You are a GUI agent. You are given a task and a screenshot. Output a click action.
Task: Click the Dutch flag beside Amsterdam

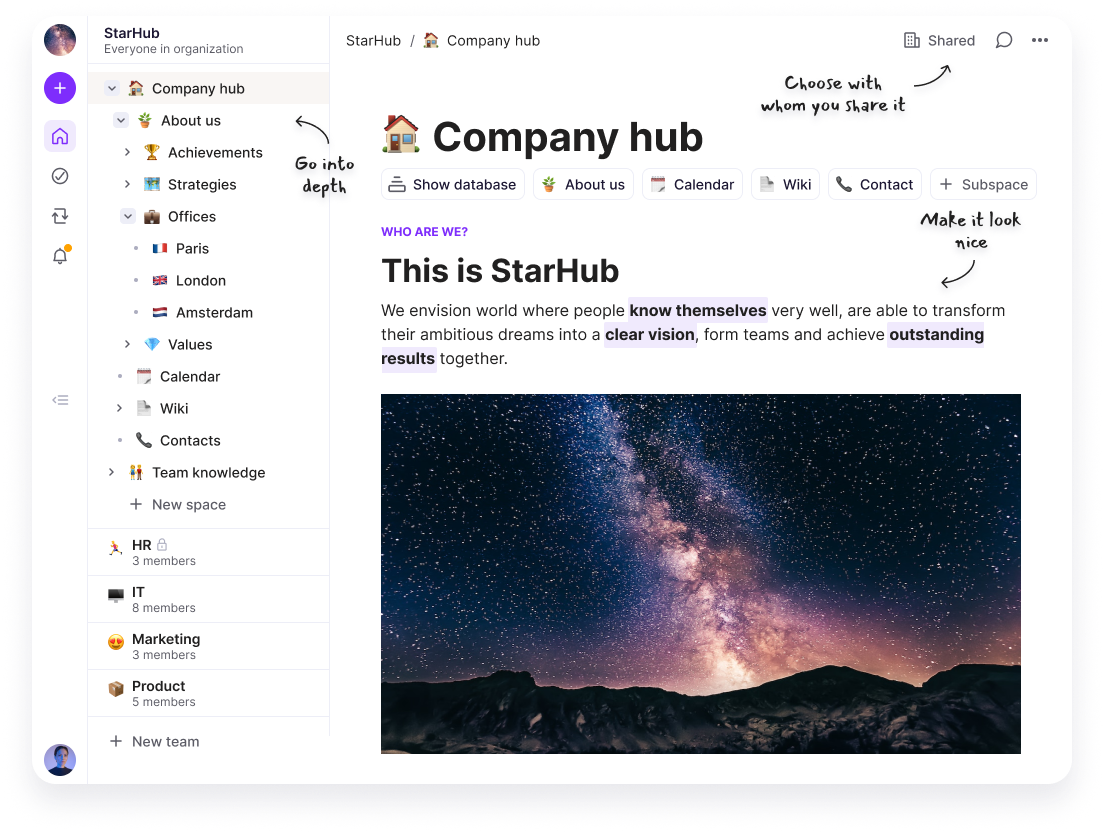[x=160, y=312]
